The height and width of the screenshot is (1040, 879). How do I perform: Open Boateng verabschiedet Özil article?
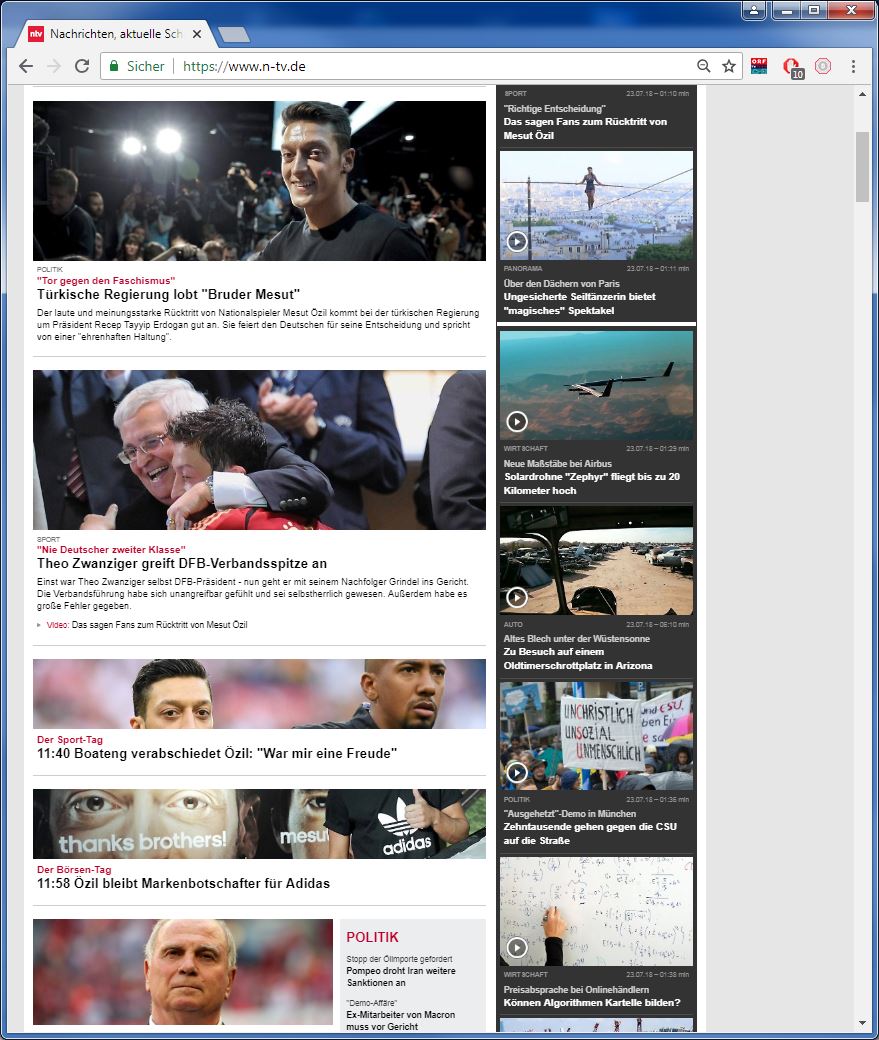217,753
